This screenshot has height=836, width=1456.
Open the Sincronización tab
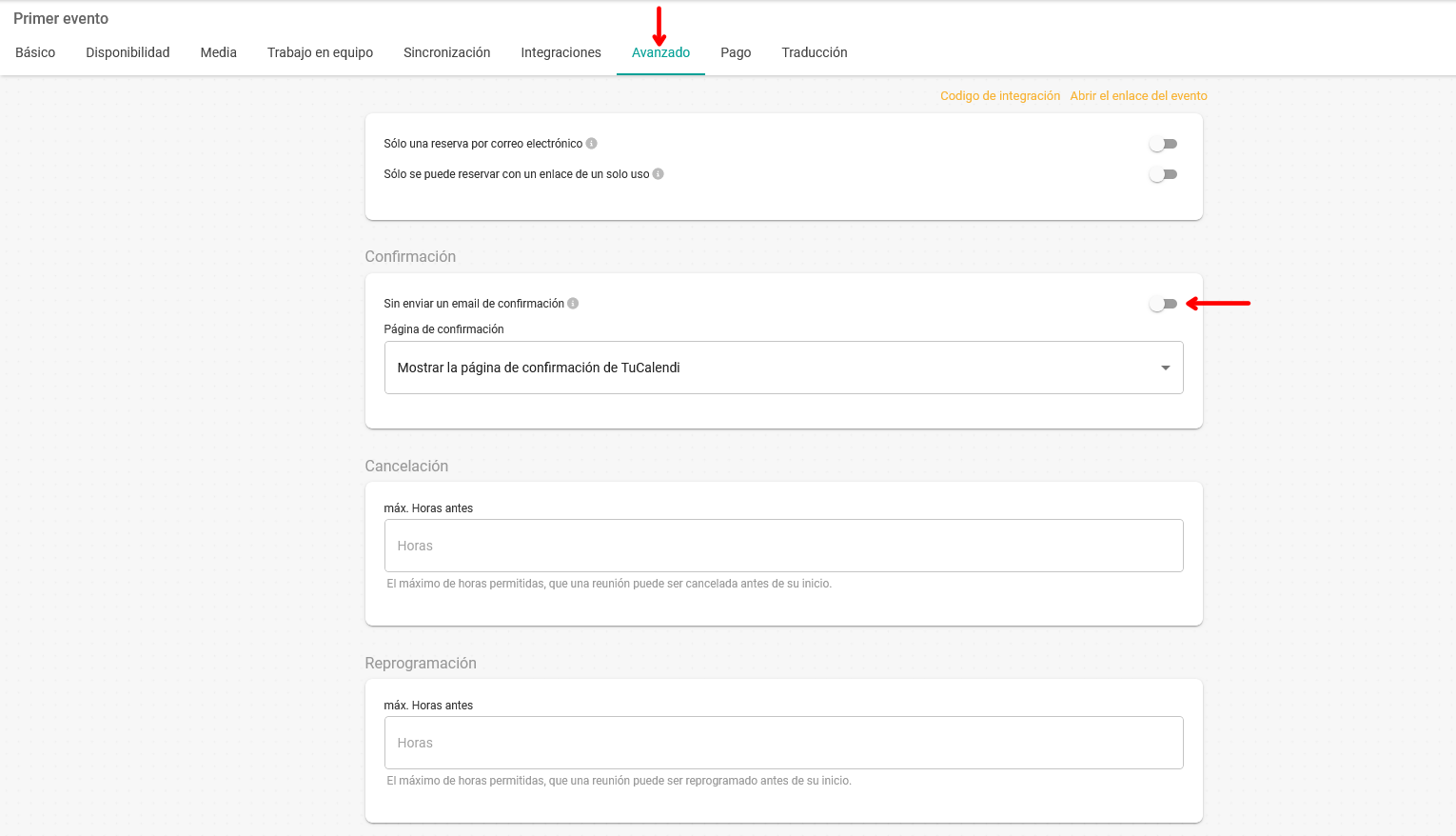[446, 52]
